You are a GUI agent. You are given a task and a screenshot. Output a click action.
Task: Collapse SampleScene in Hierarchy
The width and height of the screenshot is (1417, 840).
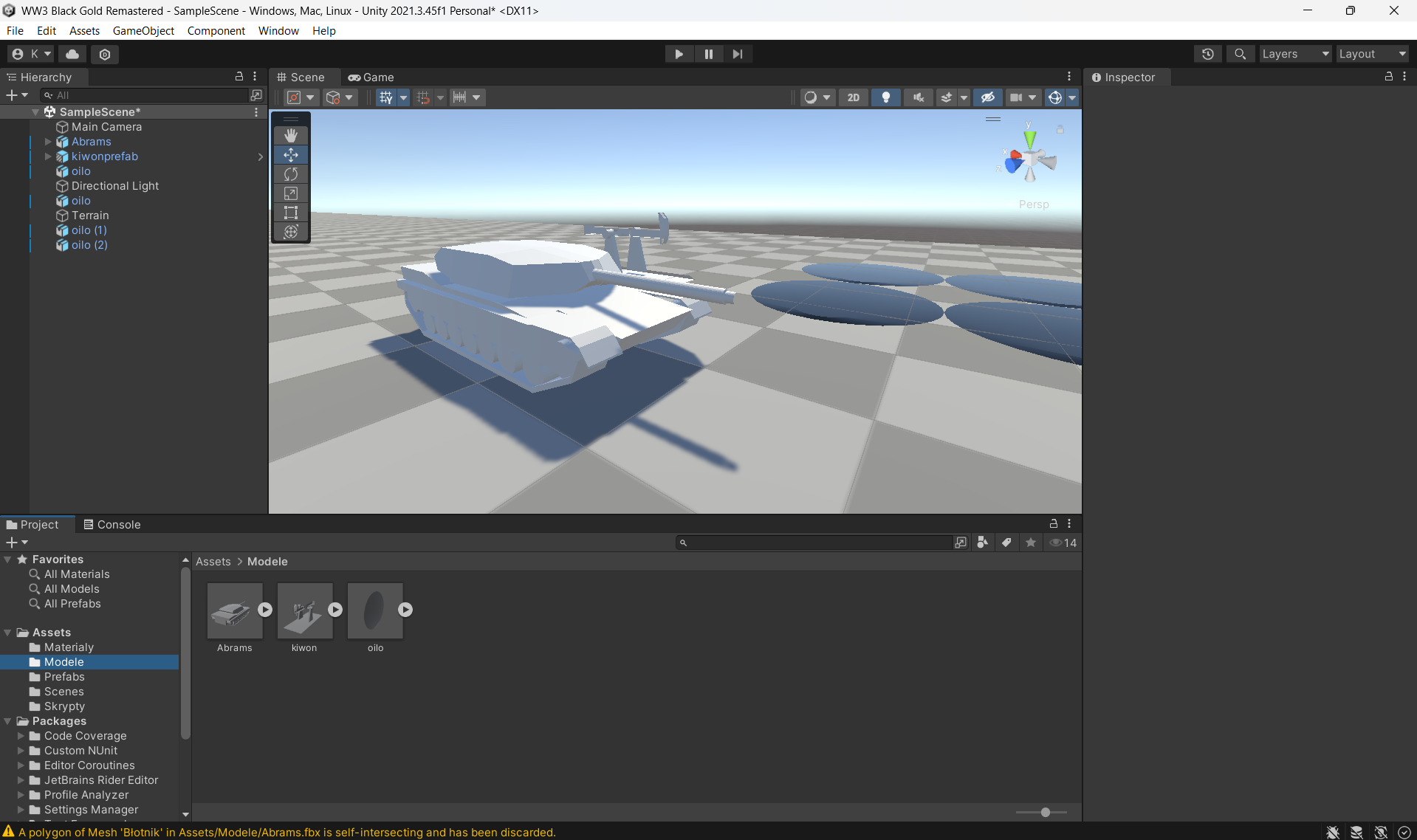pos(35,112)
